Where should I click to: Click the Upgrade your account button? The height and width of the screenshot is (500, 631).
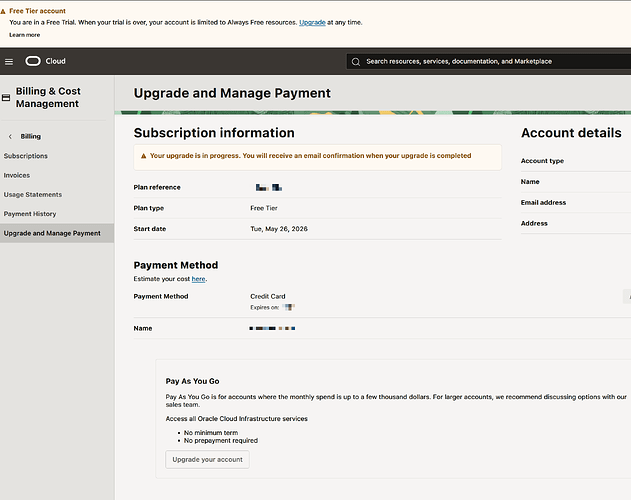pyautogui.click(x=207, y=459)
